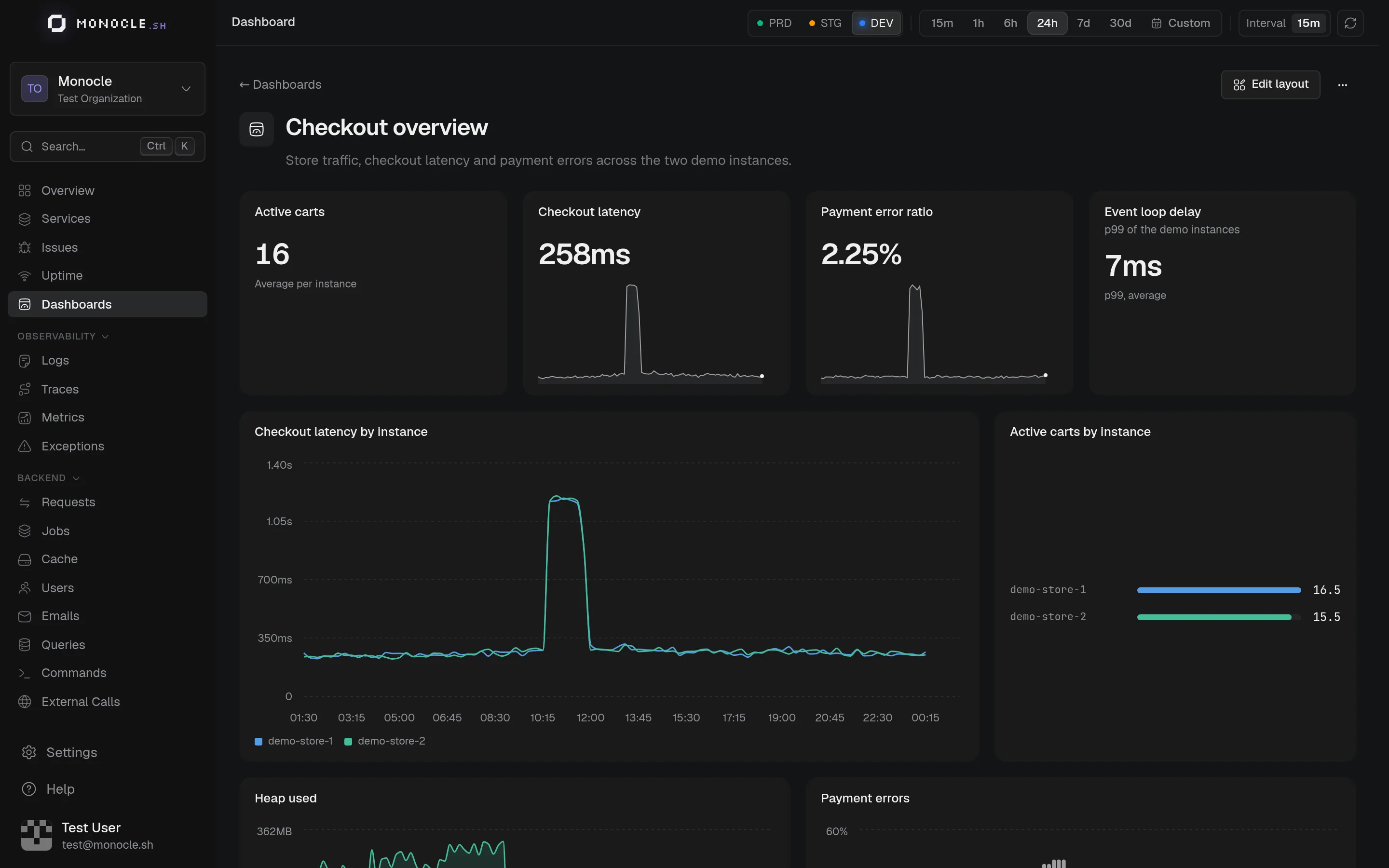Select the 1h time range
Image resolution: width=1389 pixels, height=868 pixels.
click(978, 23)
